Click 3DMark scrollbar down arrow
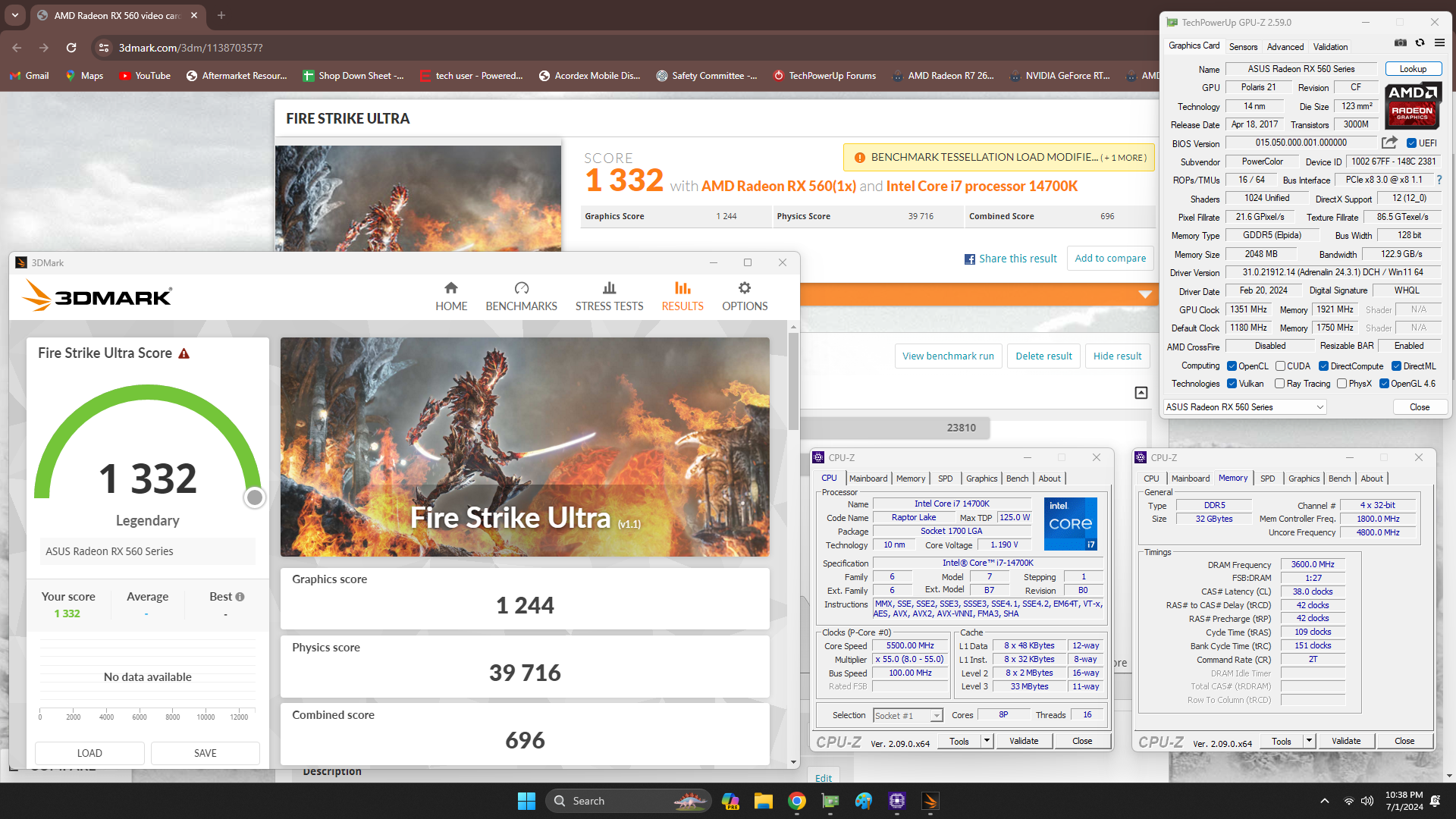The image size is (1456, 819). [793, 762]
